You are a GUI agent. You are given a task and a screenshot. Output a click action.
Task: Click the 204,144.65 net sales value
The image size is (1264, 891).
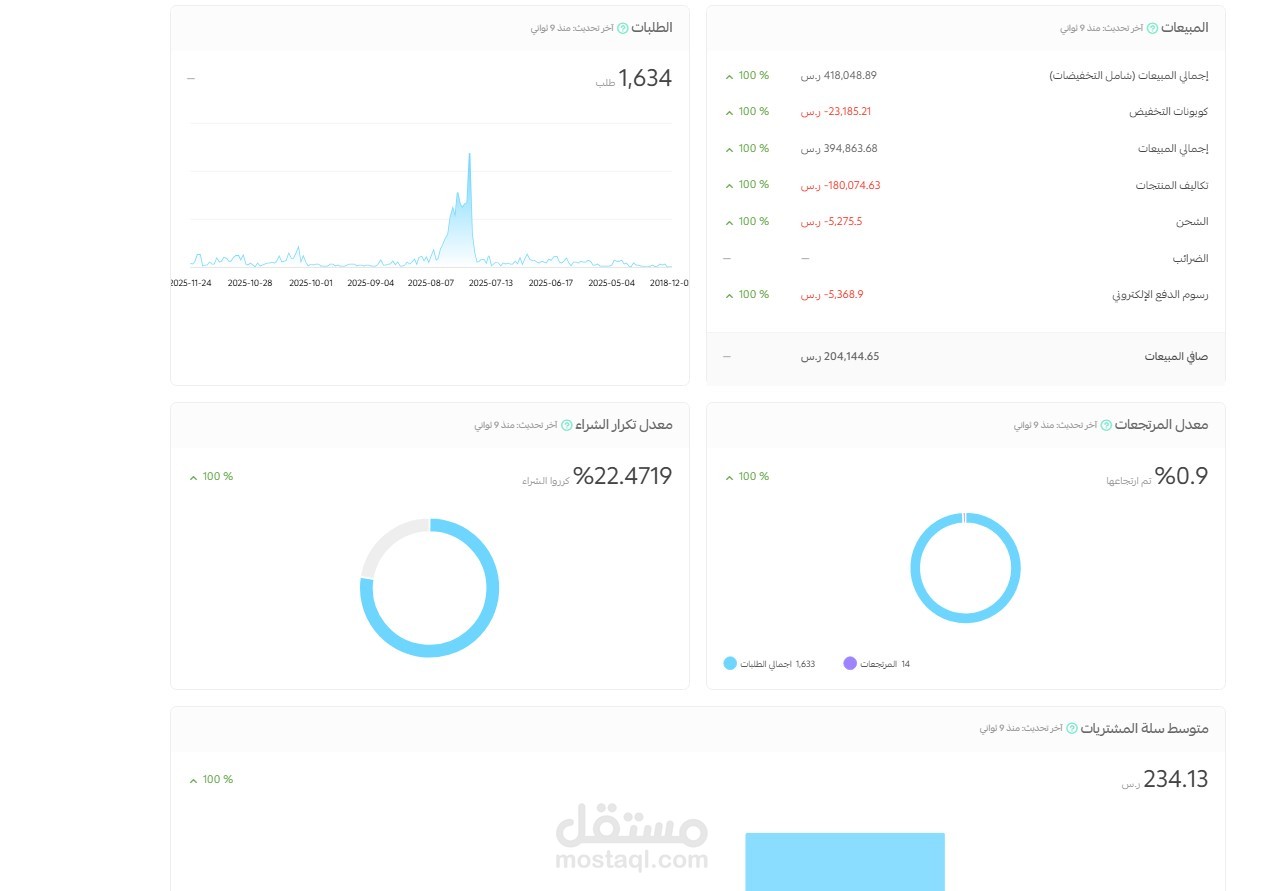(840, 356)
